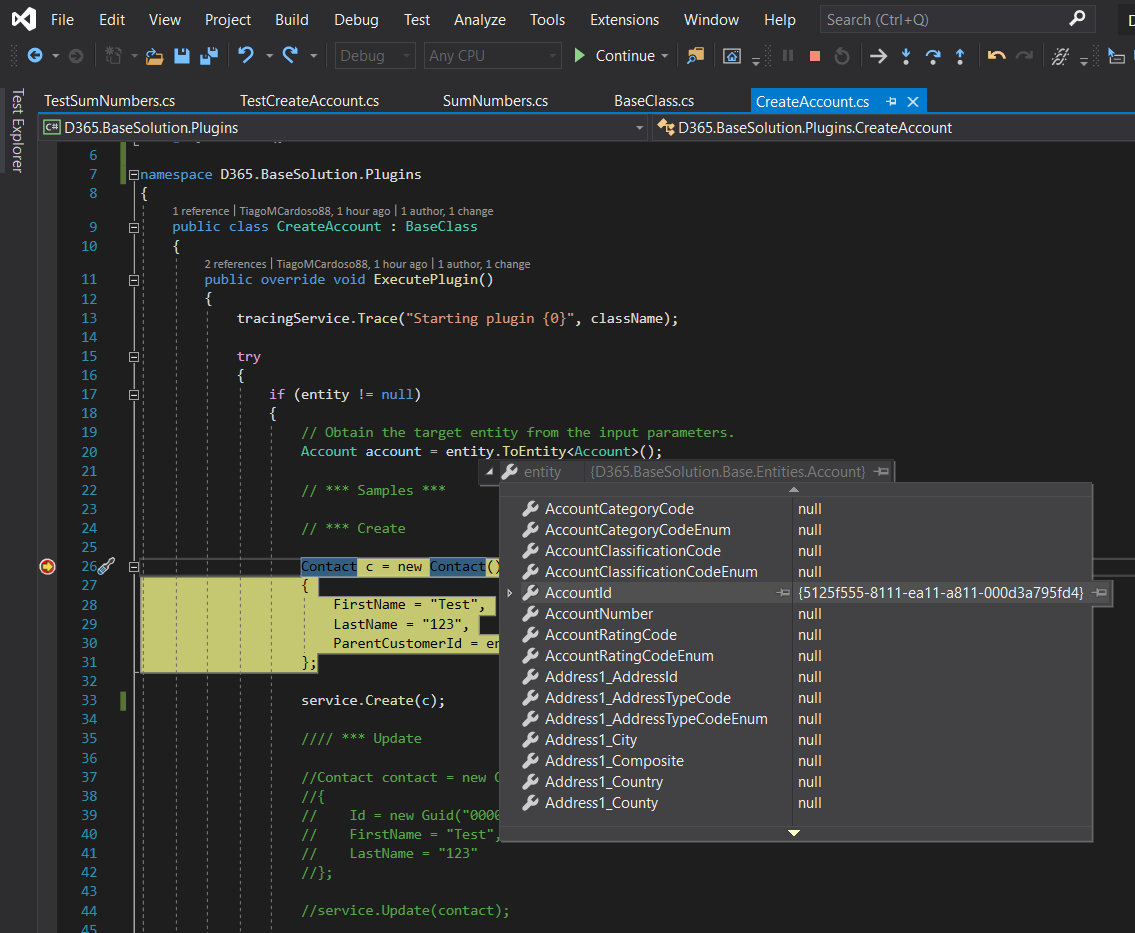Toggle the breakpoint on line 26
Viewport: 1135px width, 933px height.
click(47, 567)
